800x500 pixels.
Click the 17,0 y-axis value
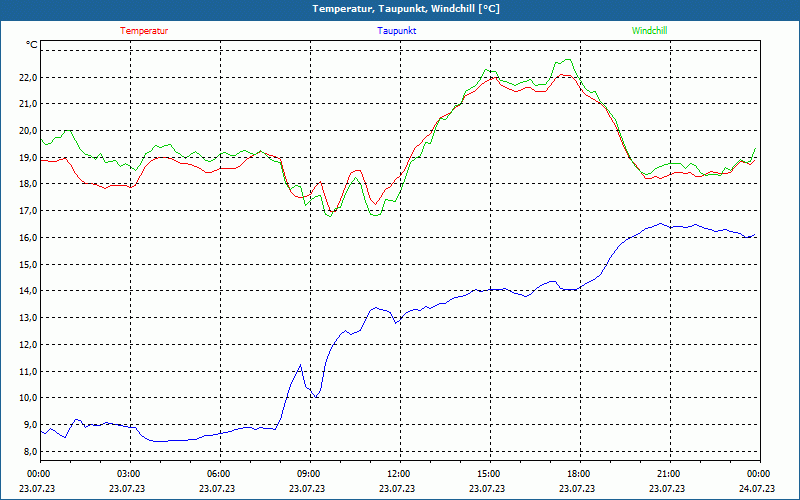click(29, 210)
